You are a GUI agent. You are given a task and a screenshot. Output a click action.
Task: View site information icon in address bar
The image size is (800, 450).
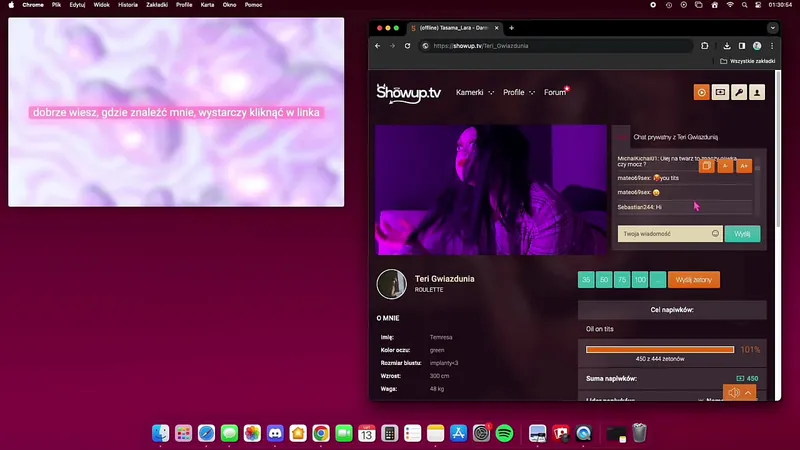(x=425, y=46)
